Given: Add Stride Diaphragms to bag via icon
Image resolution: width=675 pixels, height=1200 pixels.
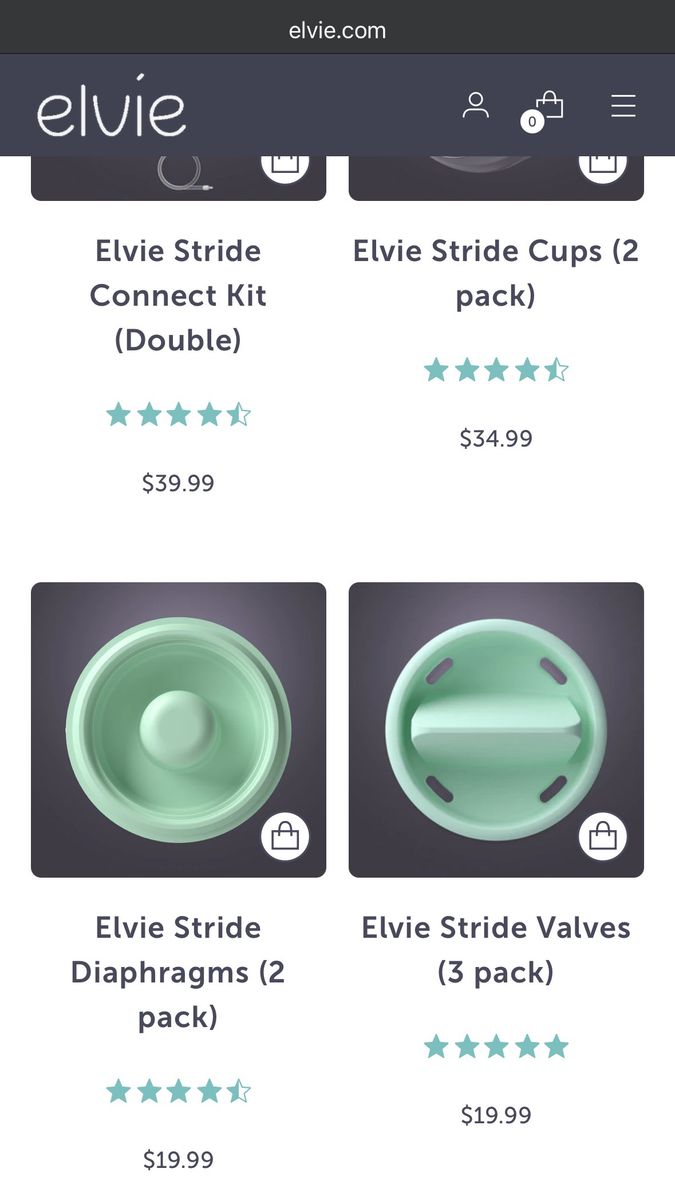Looking at the screenshot, I should coord(285,836).
